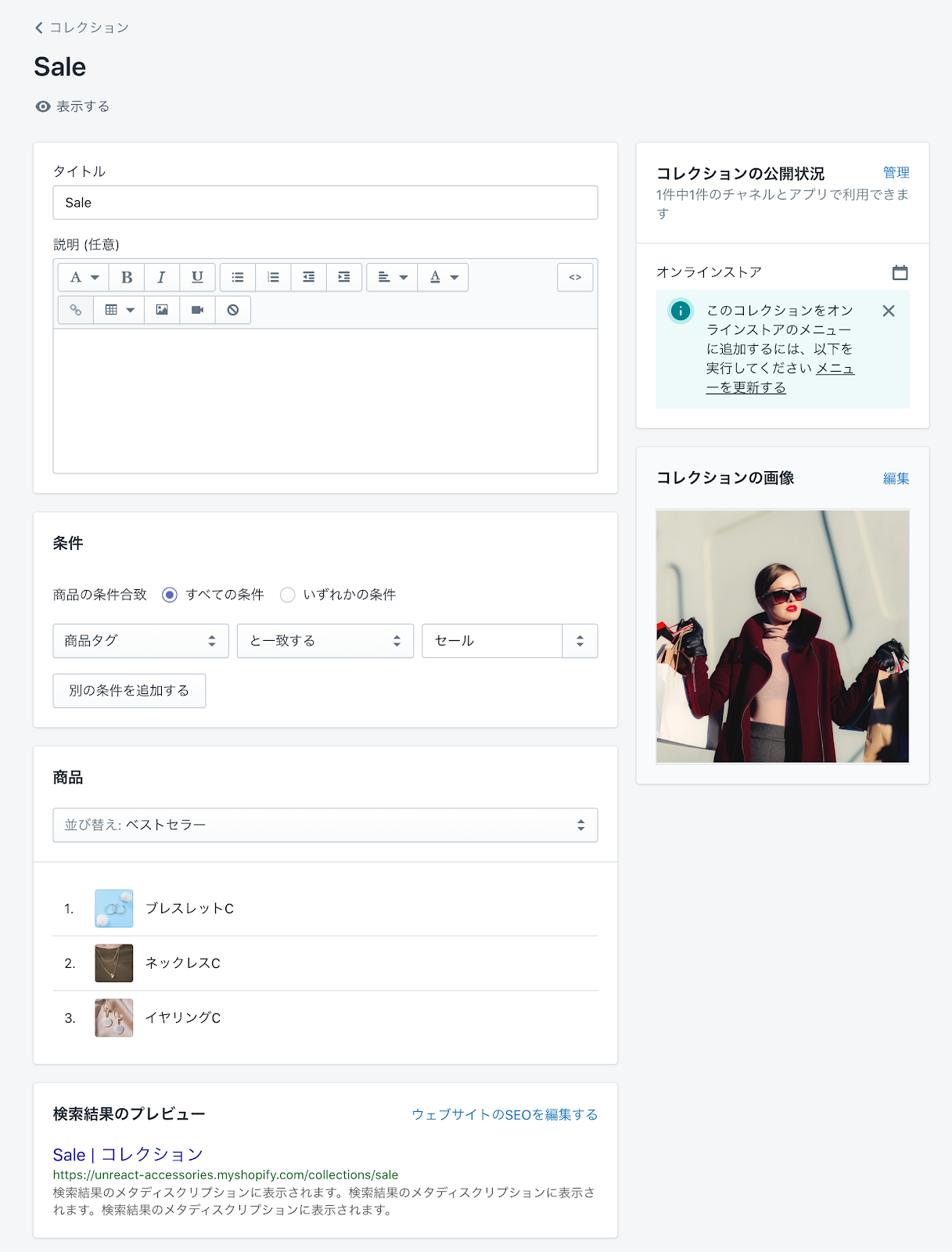Open the font formatting A dropdown

coord(84,277)
